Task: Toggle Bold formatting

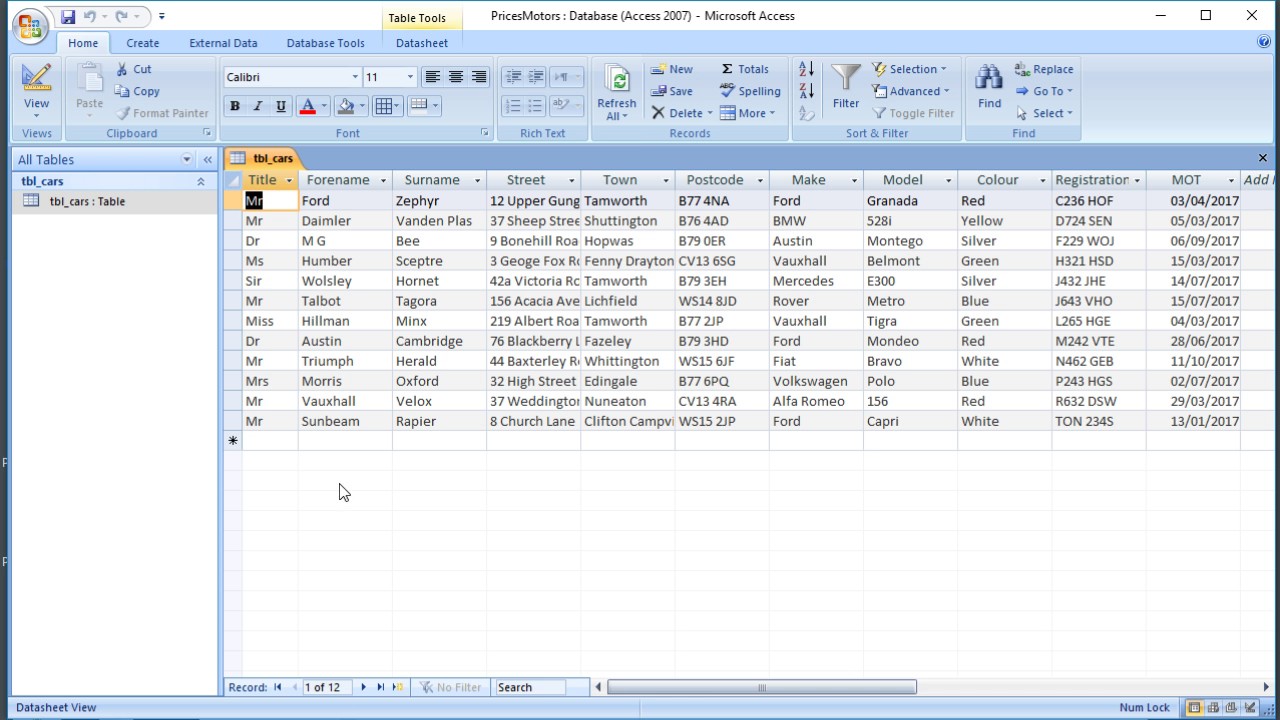Action: click(x=235, y=106)
